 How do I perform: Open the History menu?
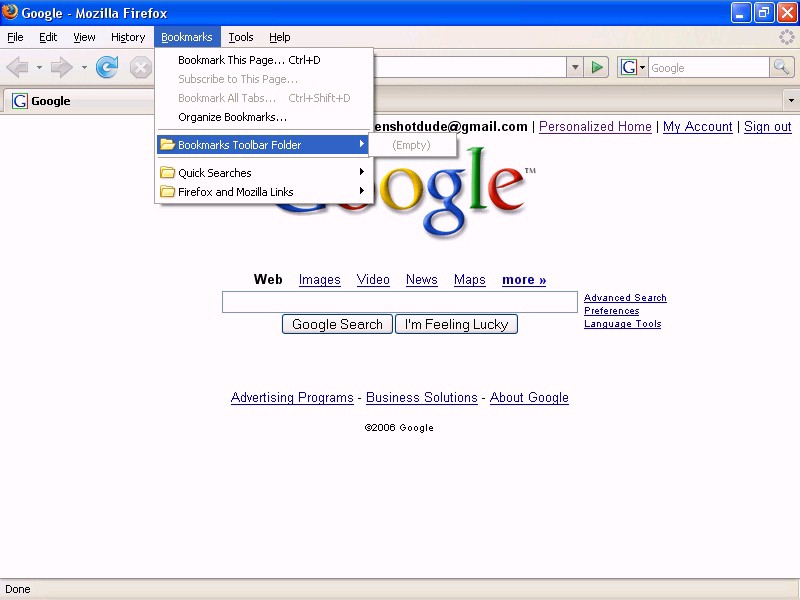coord(128,37)
